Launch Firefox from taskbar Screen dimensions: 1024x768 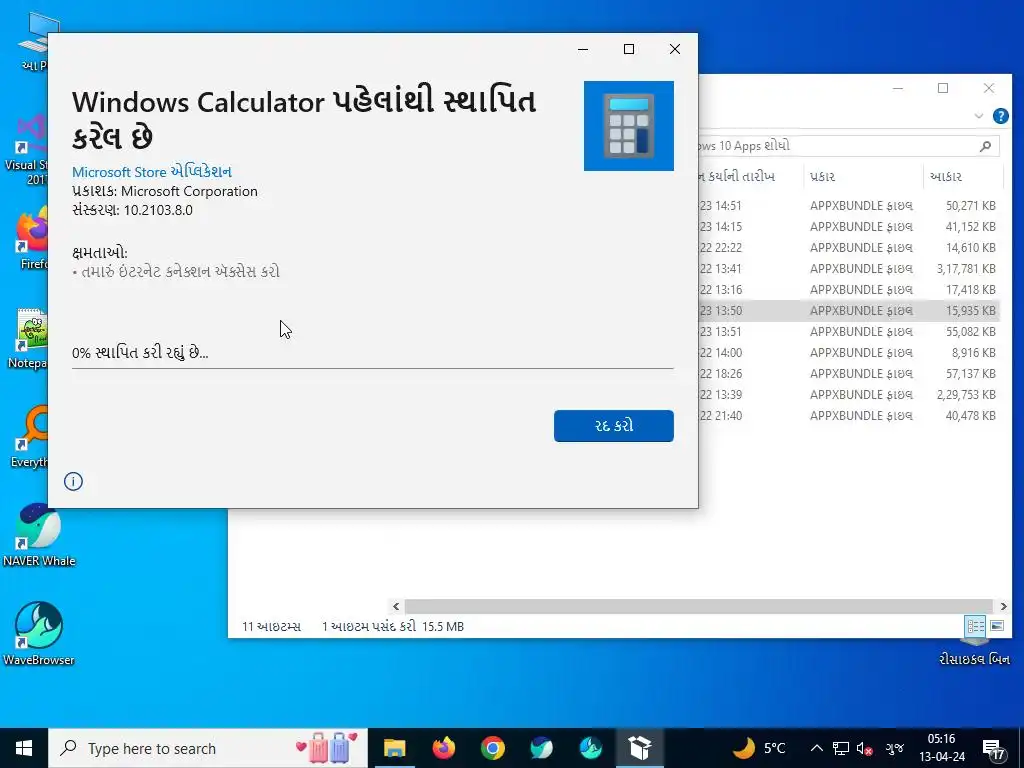443,748
